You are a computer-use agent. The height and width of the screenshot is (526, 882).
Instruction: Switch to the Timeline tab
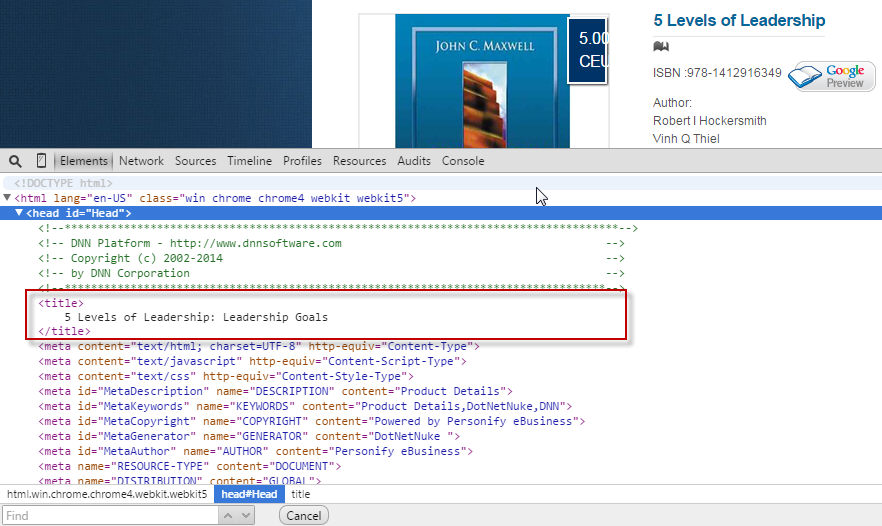(x=249, y=161)
